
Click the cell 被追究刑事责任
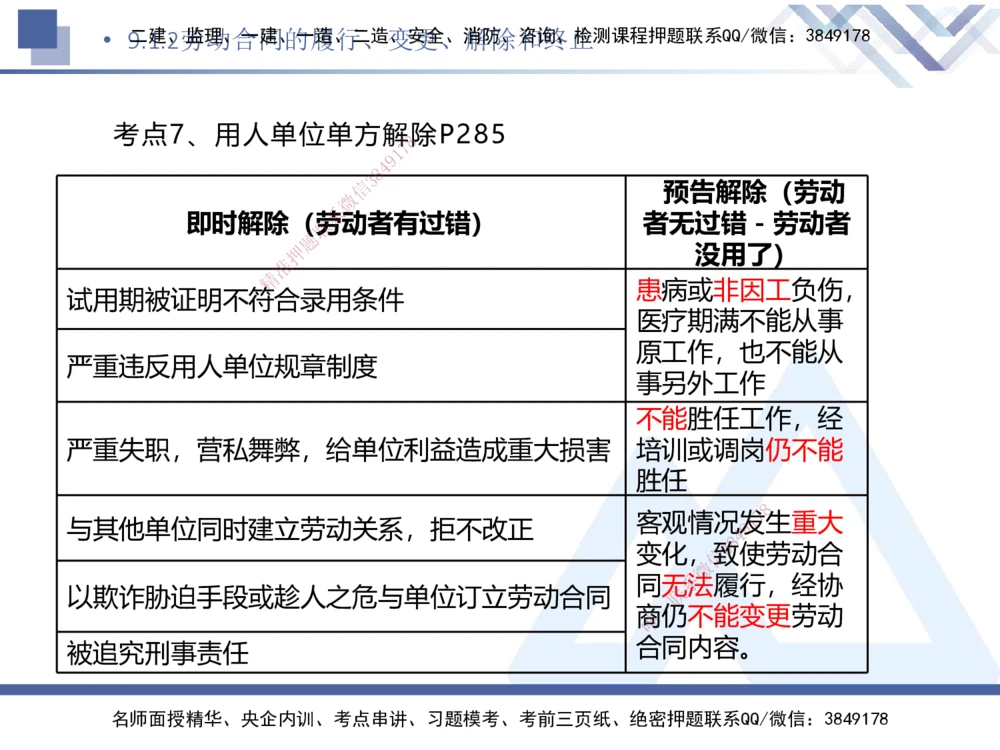point(157,655)
